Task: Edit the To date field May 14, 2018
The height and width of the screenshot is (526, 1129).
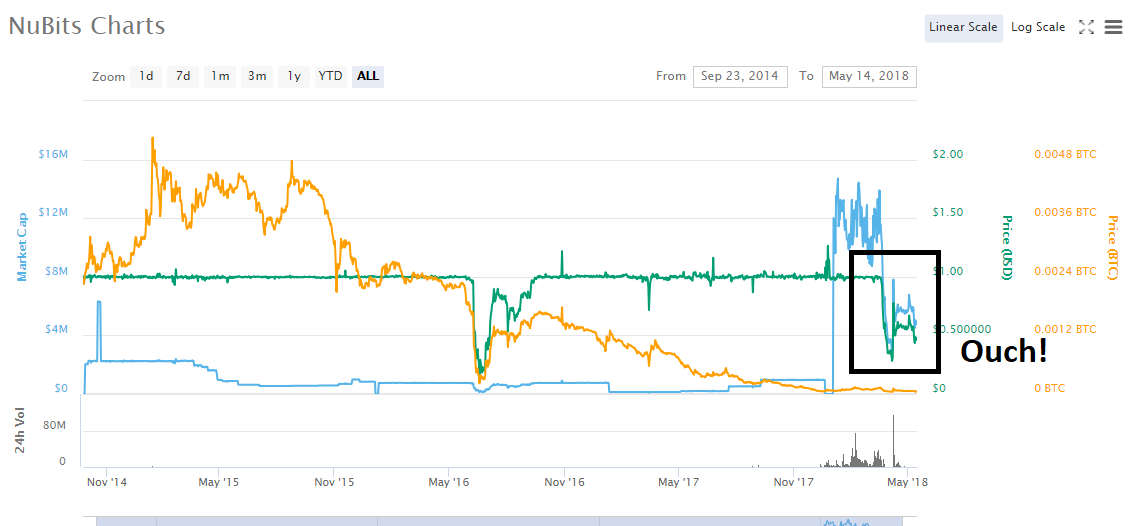Action: coord(869,76)
